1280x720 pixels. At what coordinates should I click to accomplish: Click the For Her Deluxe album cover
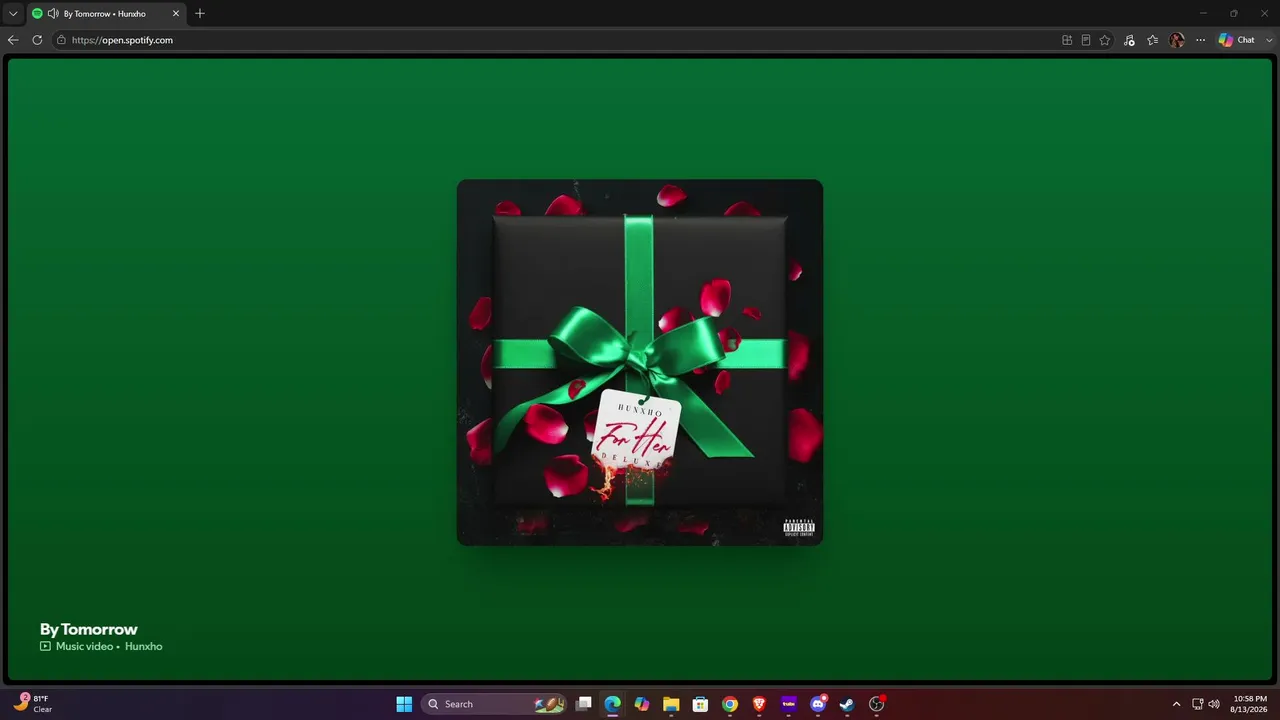click(640, 362)
